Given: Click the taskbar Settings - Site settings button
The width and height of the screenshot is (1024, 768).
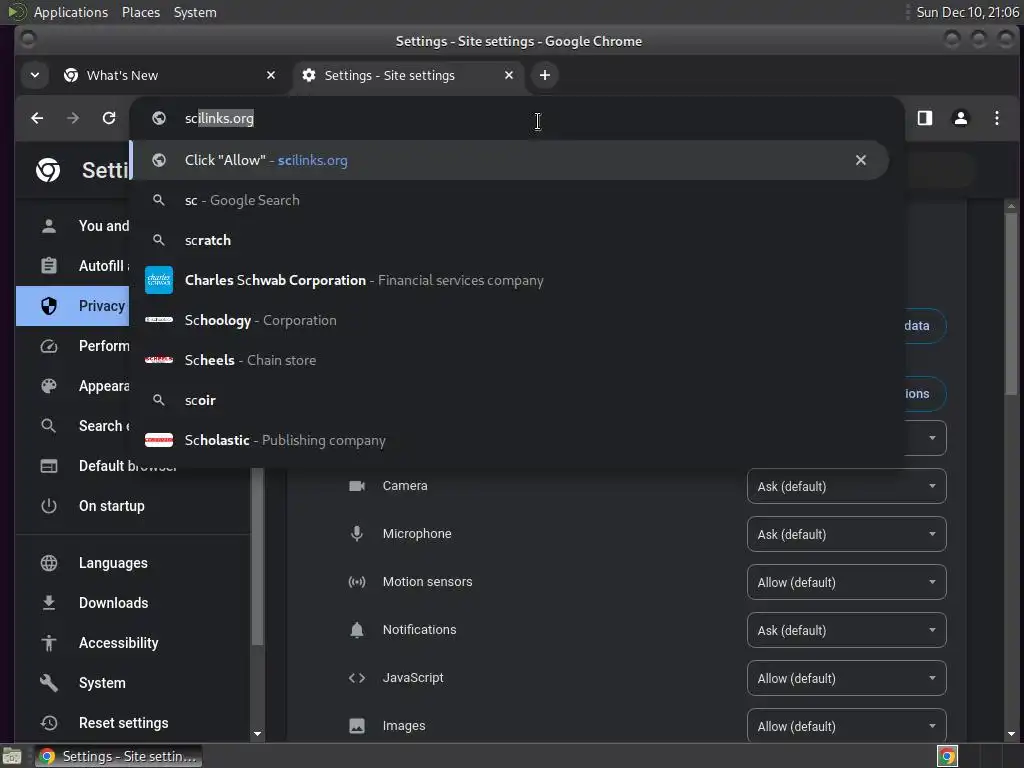Looking at the screenshot, I should coord(118,756).
